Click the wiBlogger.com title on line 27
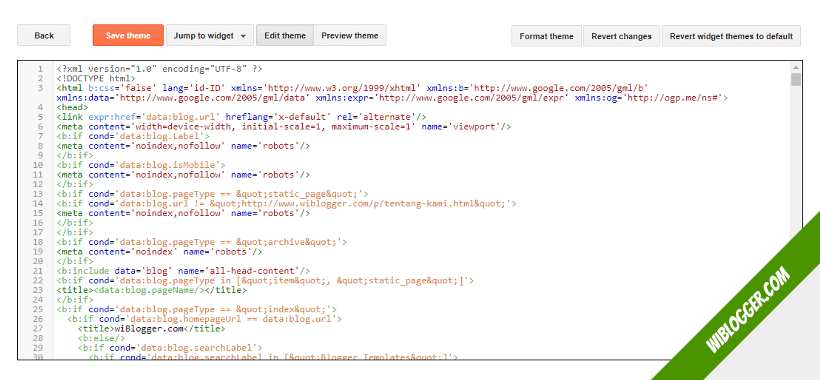 tap(152, 329)
